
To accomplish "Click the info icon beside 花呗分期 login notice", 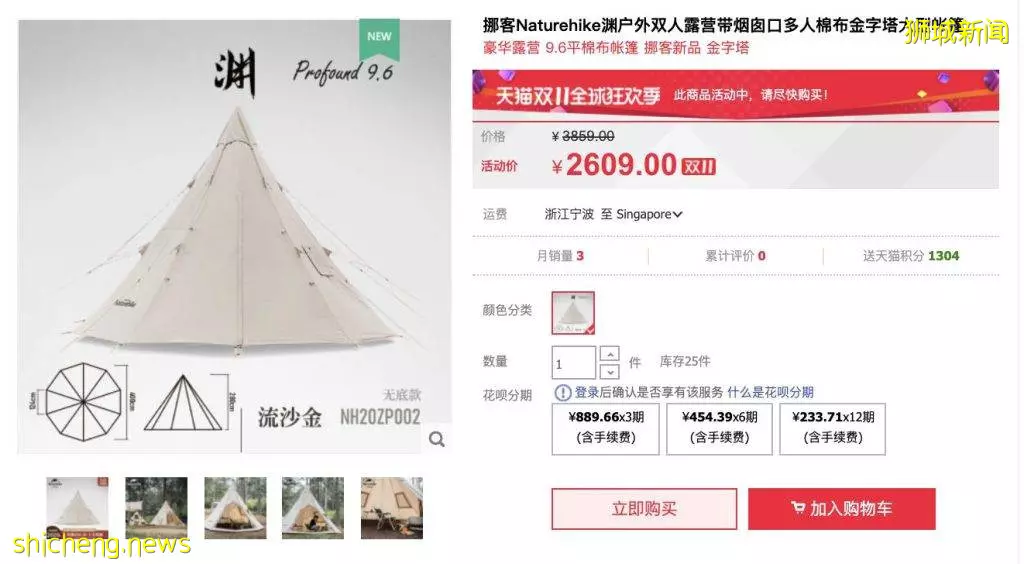I will [x=562, y=392].
